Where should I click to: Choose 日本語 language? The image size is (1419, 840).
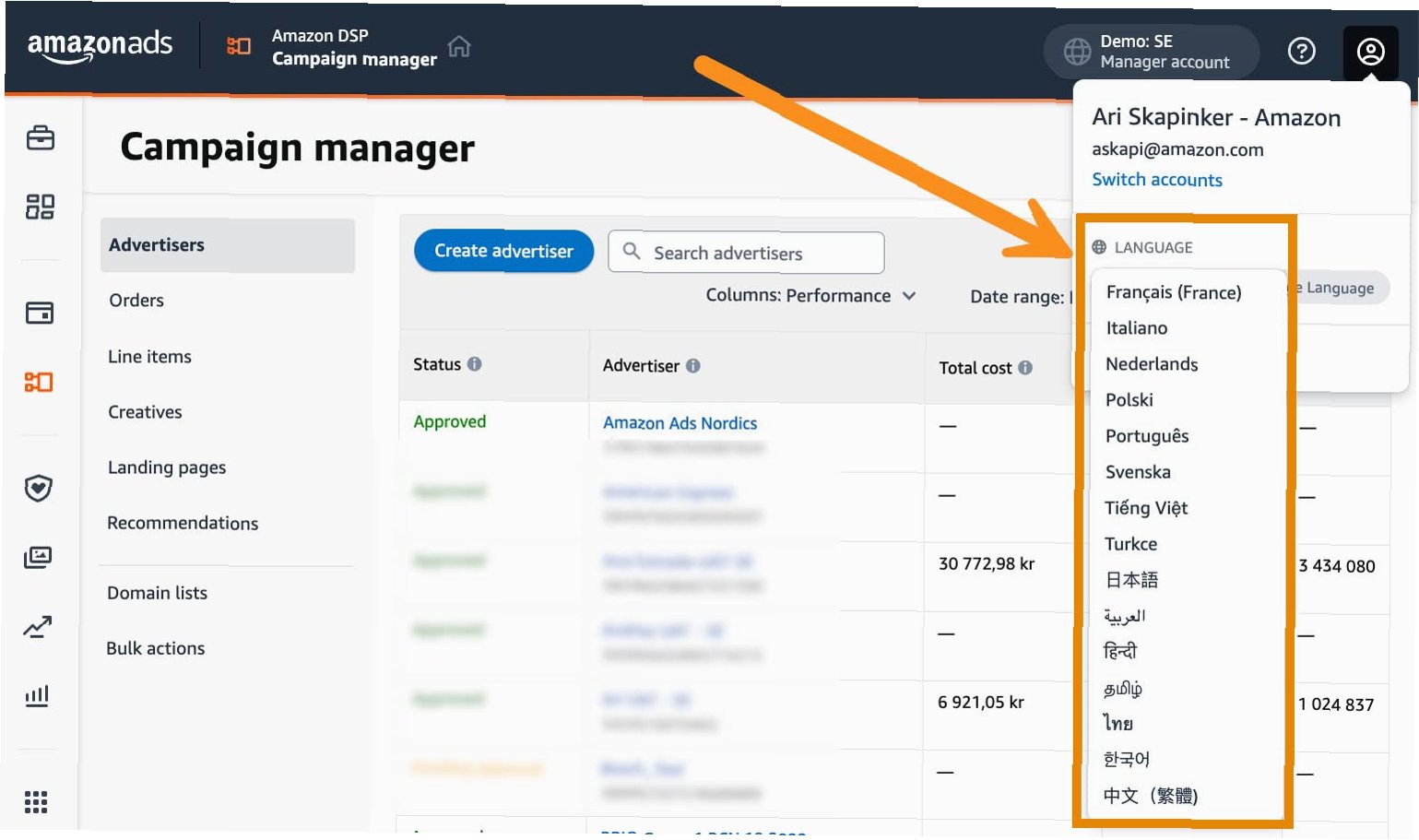(x=1131, y=580)
